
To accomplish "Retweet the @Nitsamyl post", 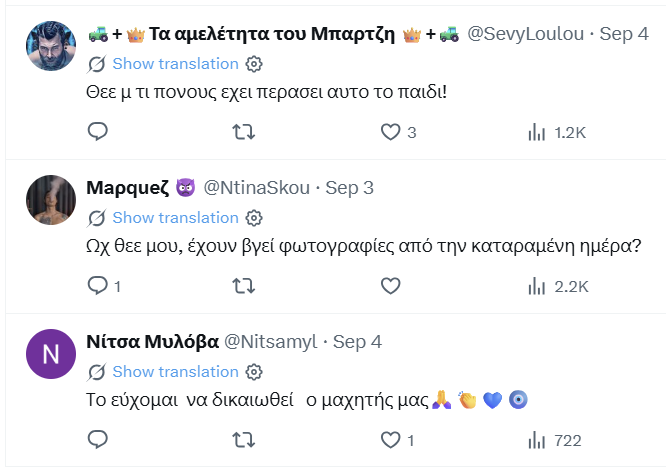I will pyautogui.click(x=244, y=440).
